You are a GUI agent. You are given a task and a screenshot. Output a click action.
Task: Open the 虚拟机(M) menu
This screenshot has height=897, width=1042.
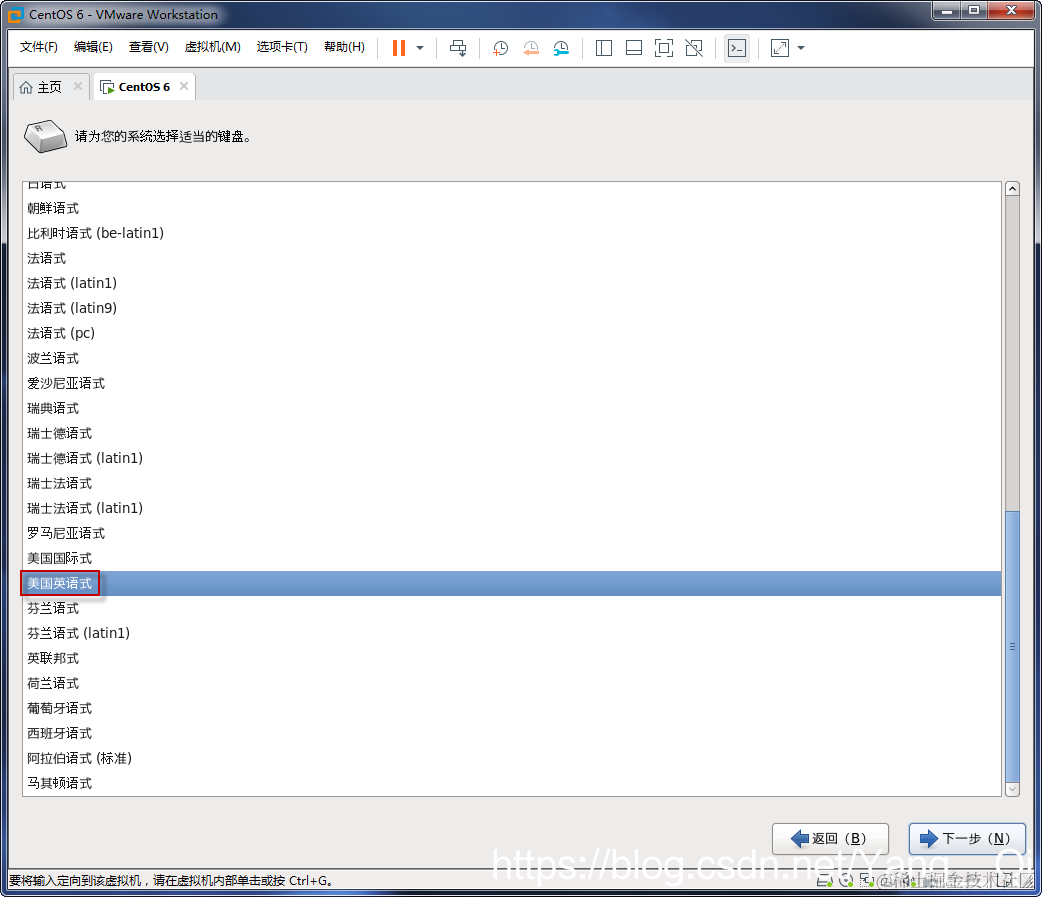(213, 47)
